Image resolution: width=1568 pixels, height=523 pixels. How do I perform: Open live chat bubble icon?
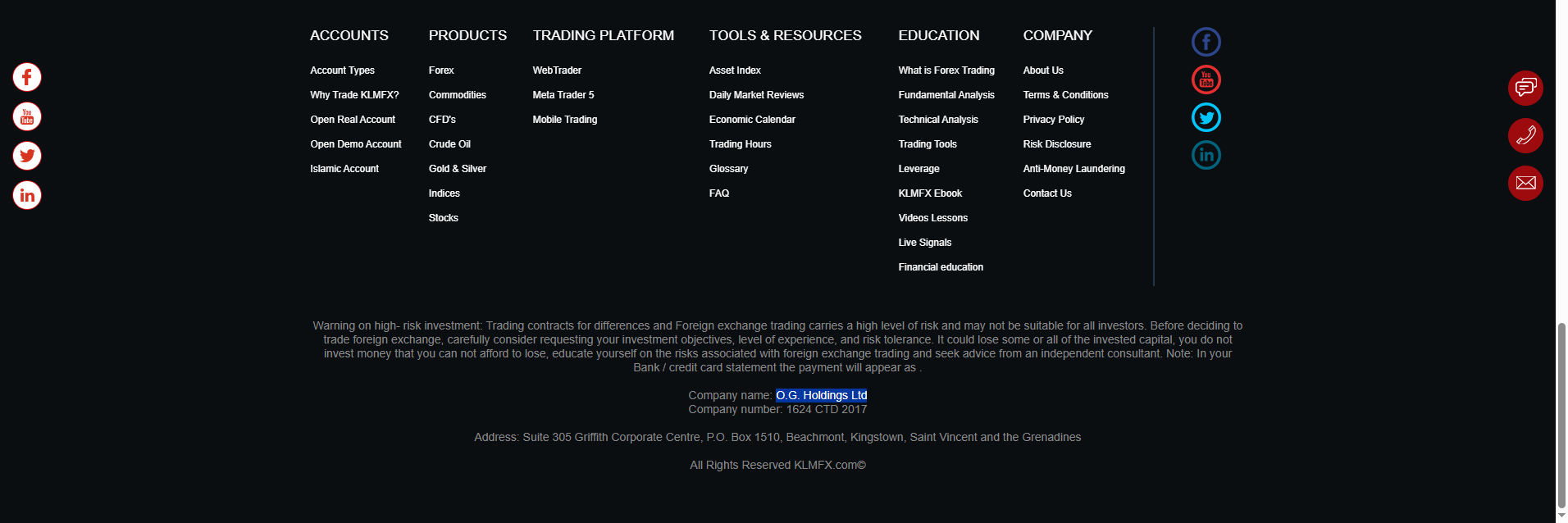coord(1525,88)
